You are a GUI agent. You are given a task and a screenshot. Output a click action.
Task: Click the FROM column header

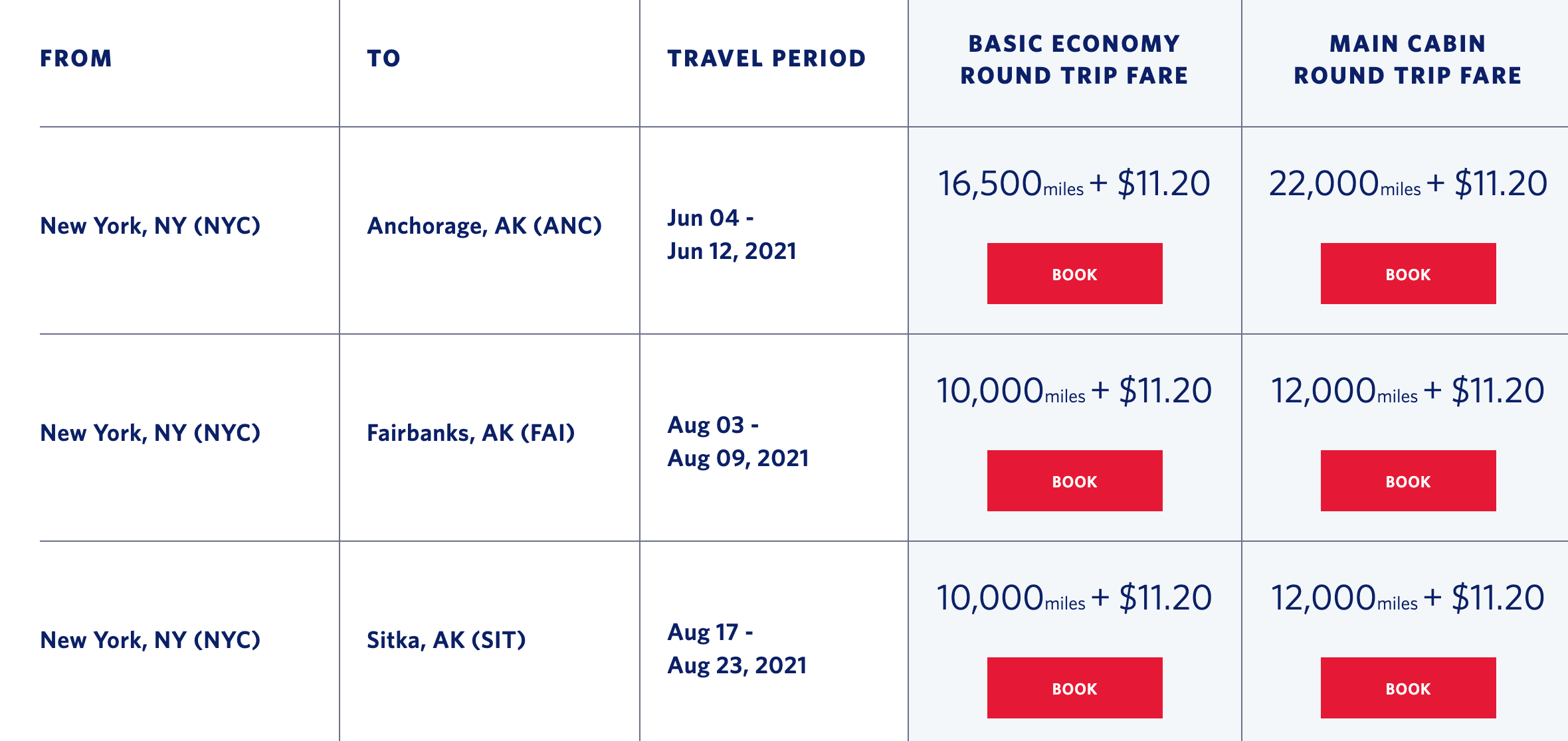coord(76,58)
